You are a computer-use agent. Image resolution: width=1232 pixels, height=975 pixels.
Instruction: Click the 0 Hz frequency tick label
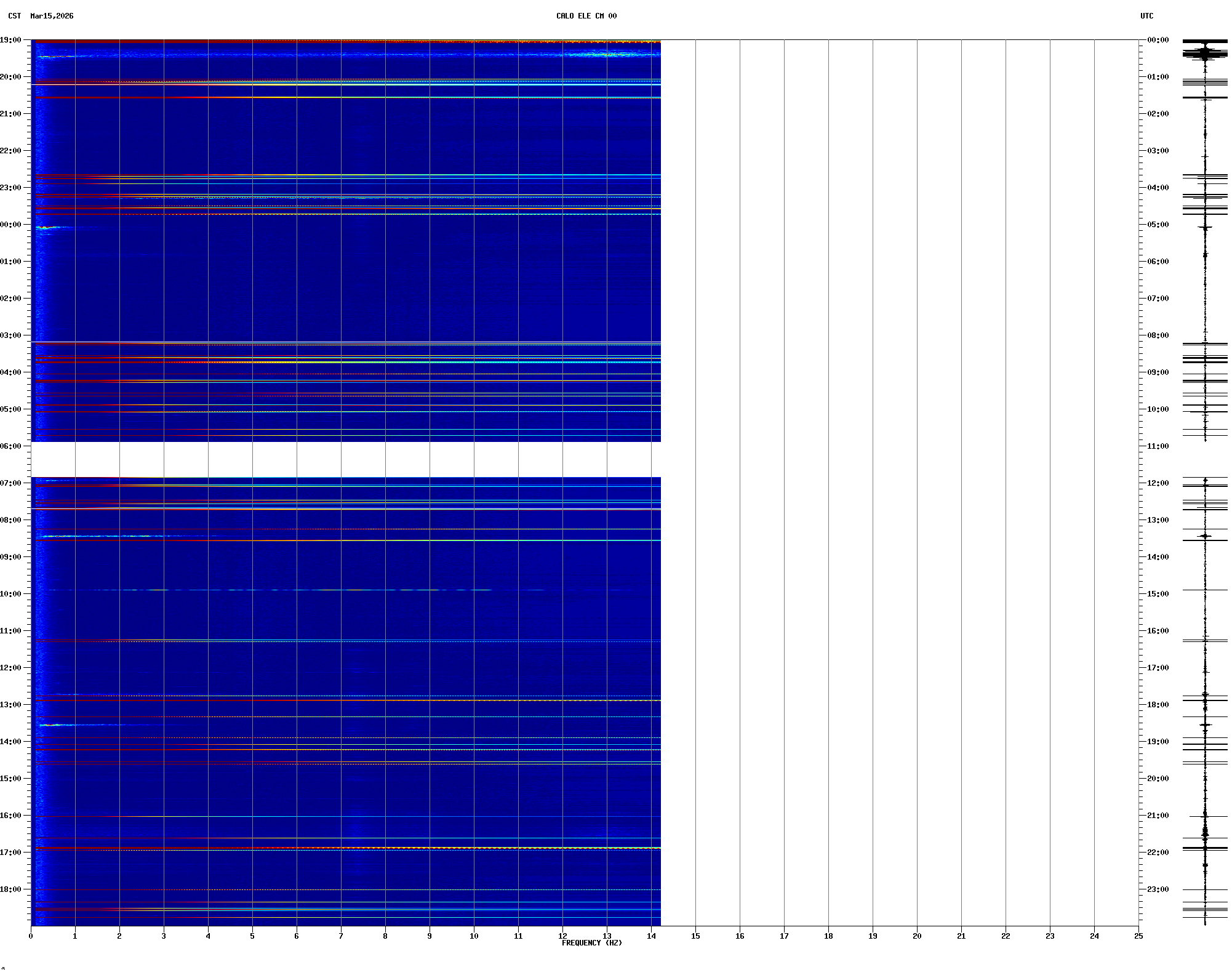point(31,936)
